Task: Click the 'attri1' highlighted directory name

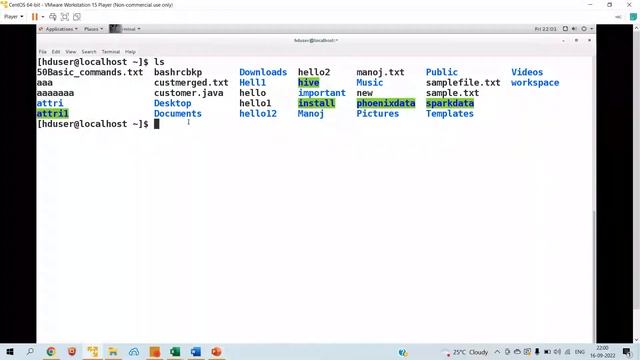Action: point(53,113)
